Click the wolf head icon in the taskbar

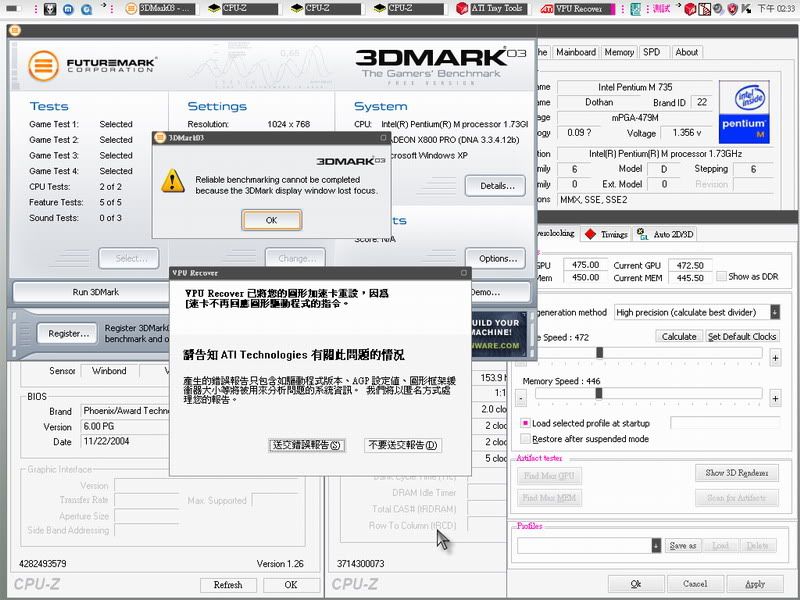[x=50, y=9]
